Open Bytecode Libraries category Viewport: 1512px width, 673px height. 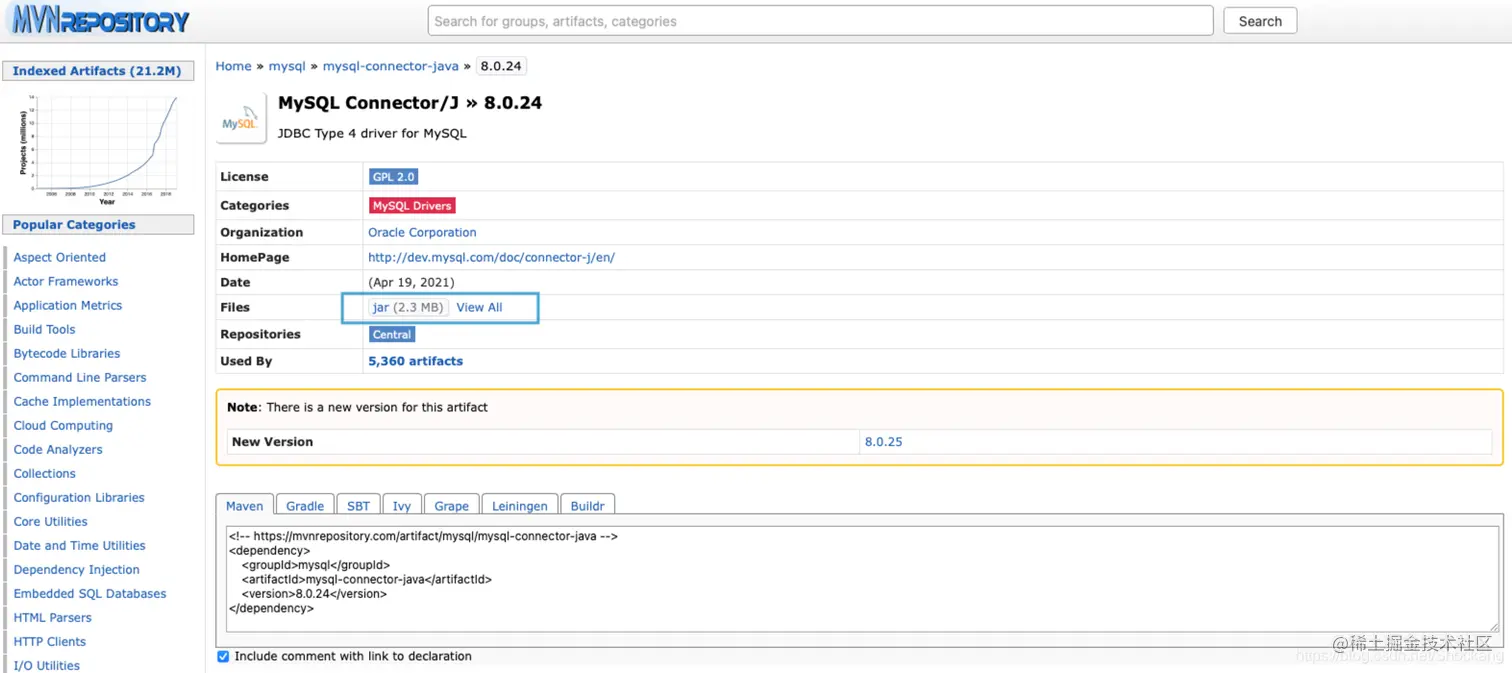pos(67,353)
